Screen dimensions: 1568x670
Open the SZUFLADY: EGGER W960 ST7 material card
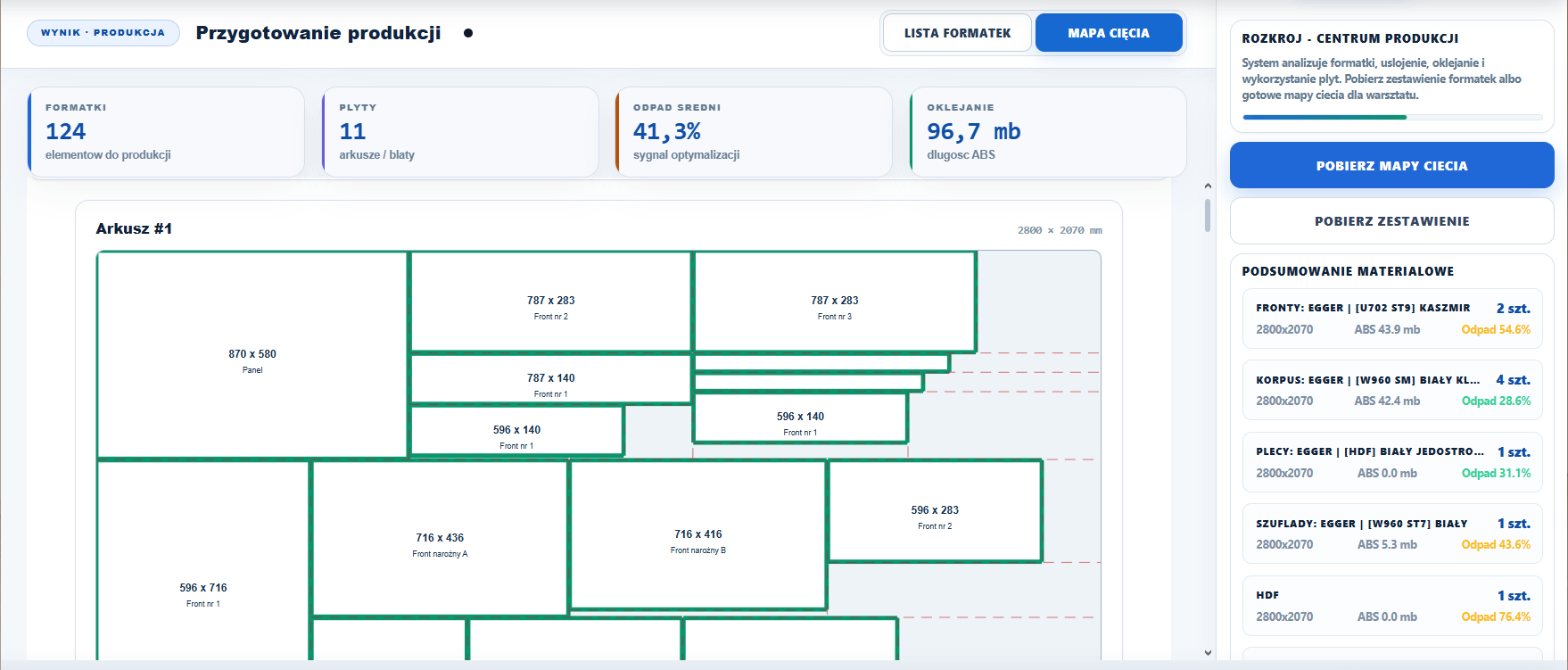(1392, 534)
